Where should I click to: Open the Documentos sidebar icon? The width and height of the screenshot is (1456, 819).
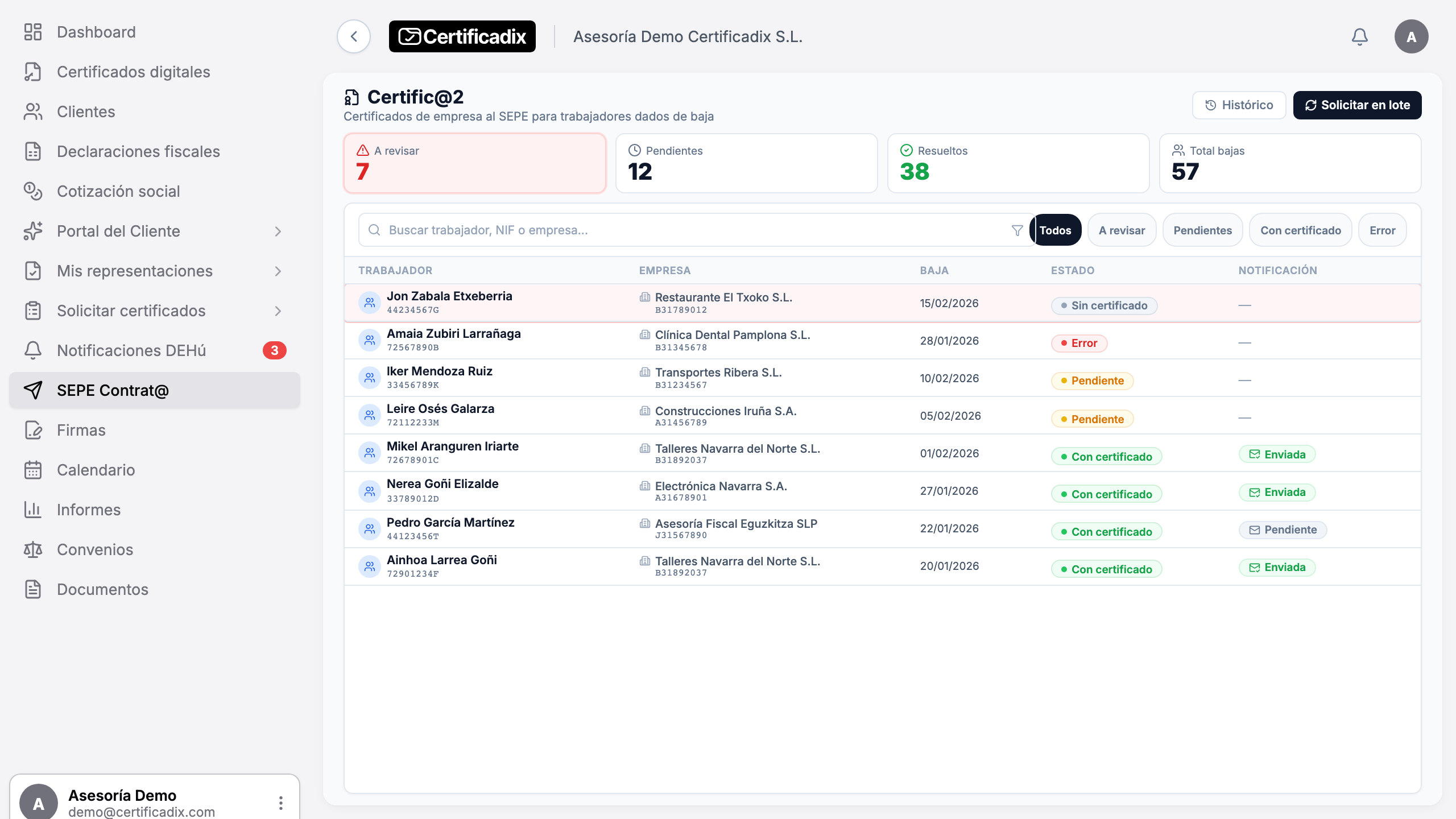33,589
